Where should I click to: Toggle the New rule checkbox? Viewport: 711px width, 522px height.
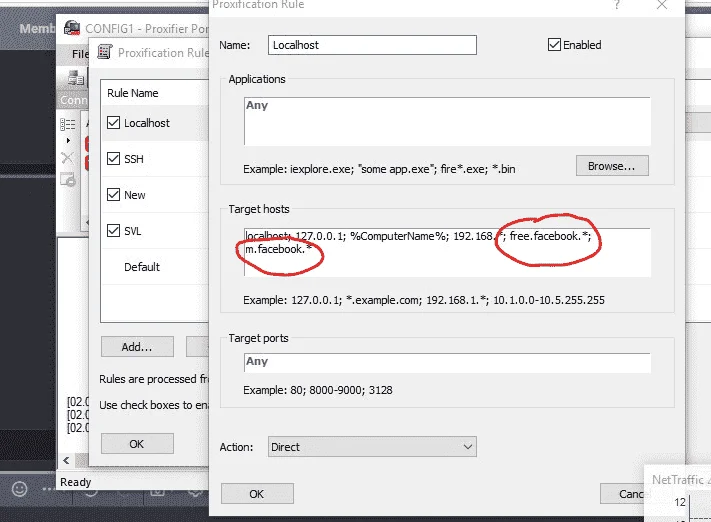113,195
